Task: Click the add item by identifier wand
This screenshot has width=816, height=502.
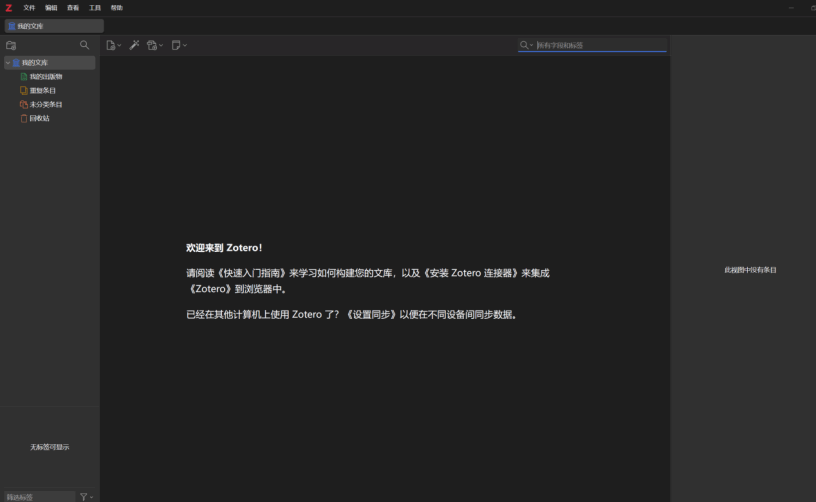Action: pos(134,45)
